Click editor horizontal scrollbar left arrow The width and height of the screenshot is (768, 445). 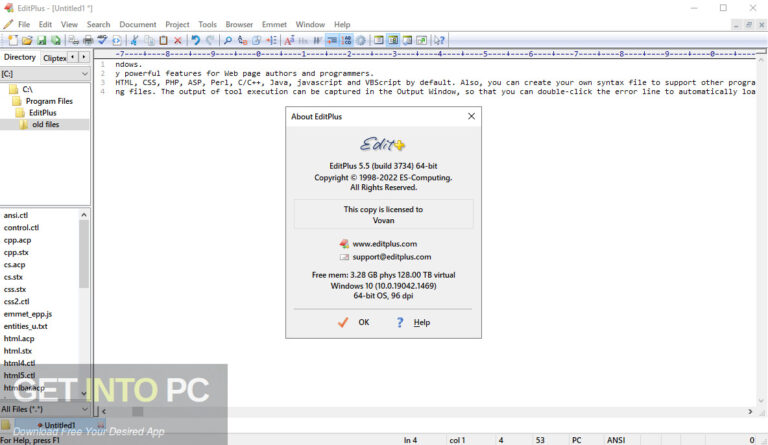104,412
